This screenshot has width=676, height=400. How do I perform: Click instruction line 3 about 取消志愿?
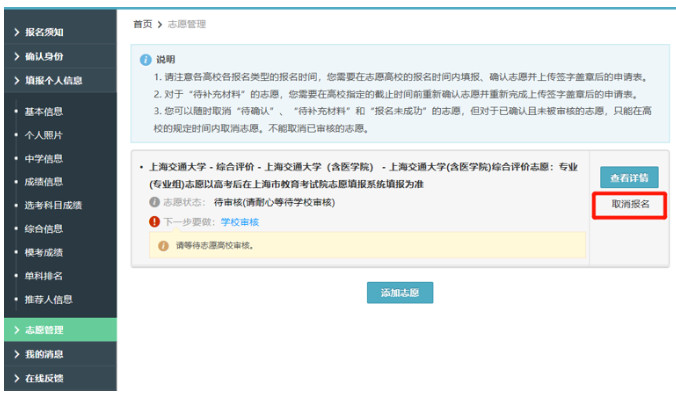coord(402,119)
